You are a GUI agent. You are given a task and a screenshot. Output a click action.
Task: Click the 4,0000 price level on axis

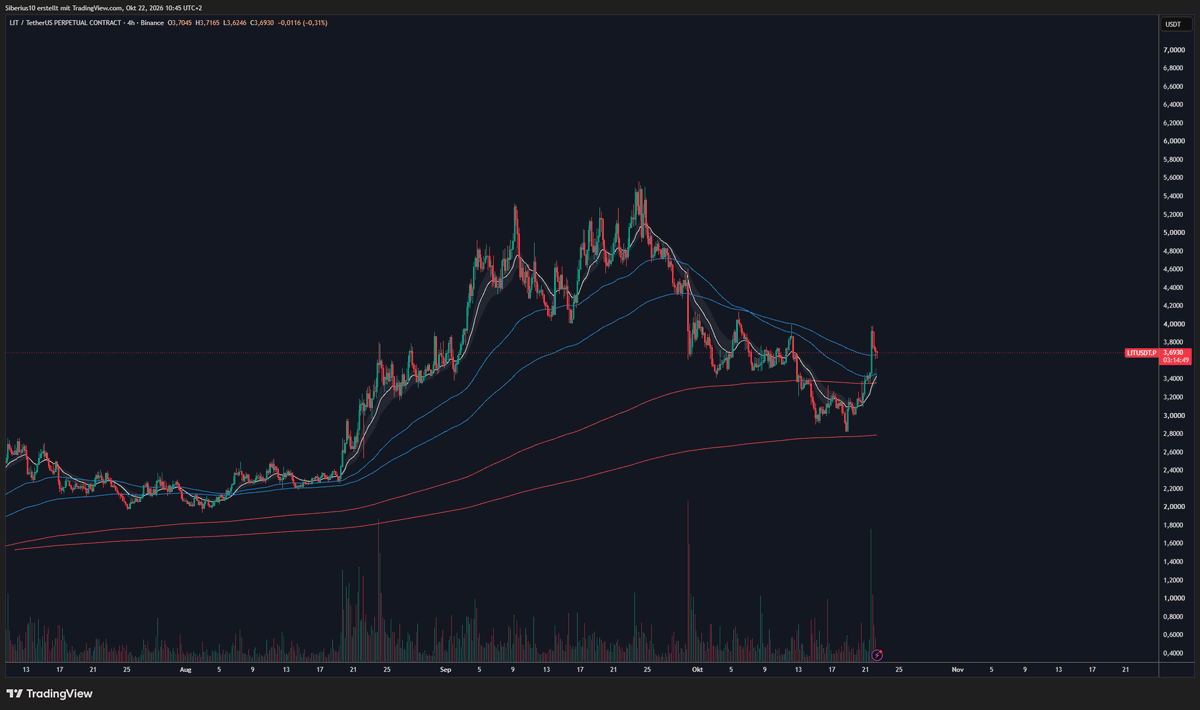click(x=1174, y=324)
